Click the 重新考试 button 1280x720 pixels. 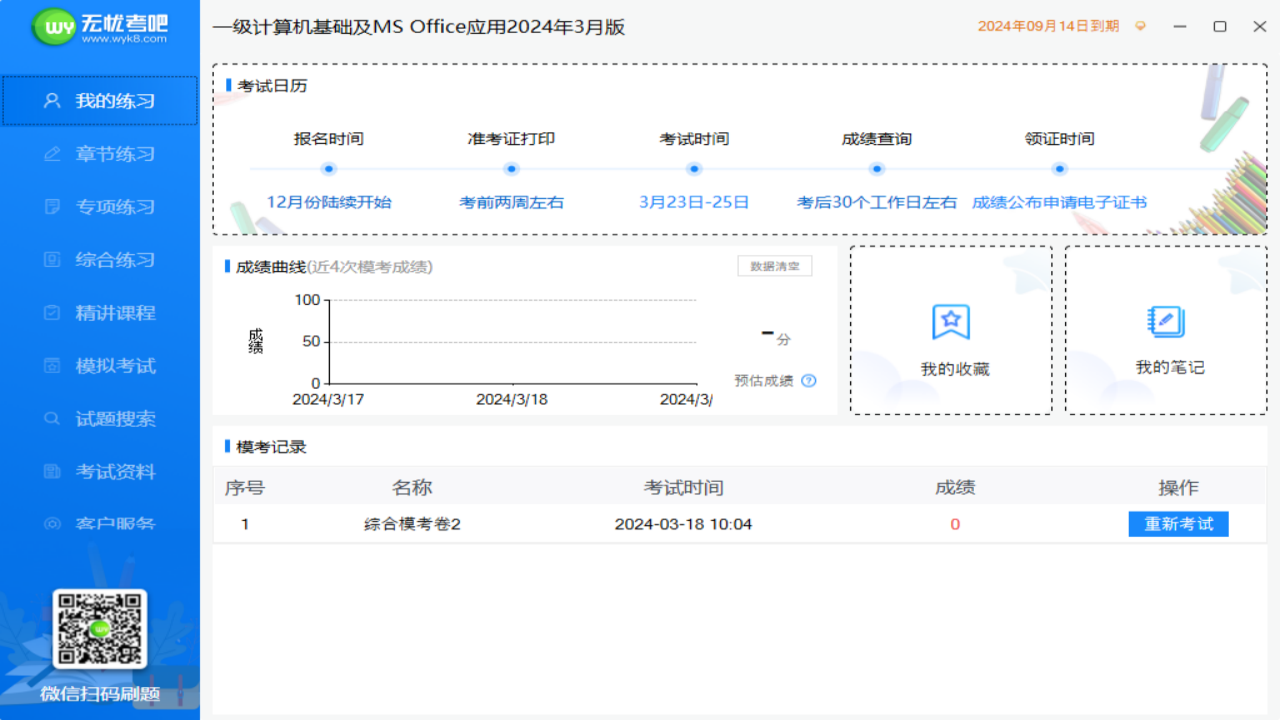1178,524
